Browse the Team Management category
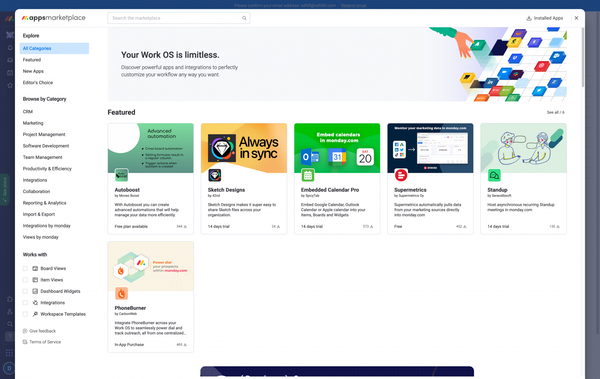The width and height of the screenshot is (600, 379). pyautogui.click(x=42, y=157)
